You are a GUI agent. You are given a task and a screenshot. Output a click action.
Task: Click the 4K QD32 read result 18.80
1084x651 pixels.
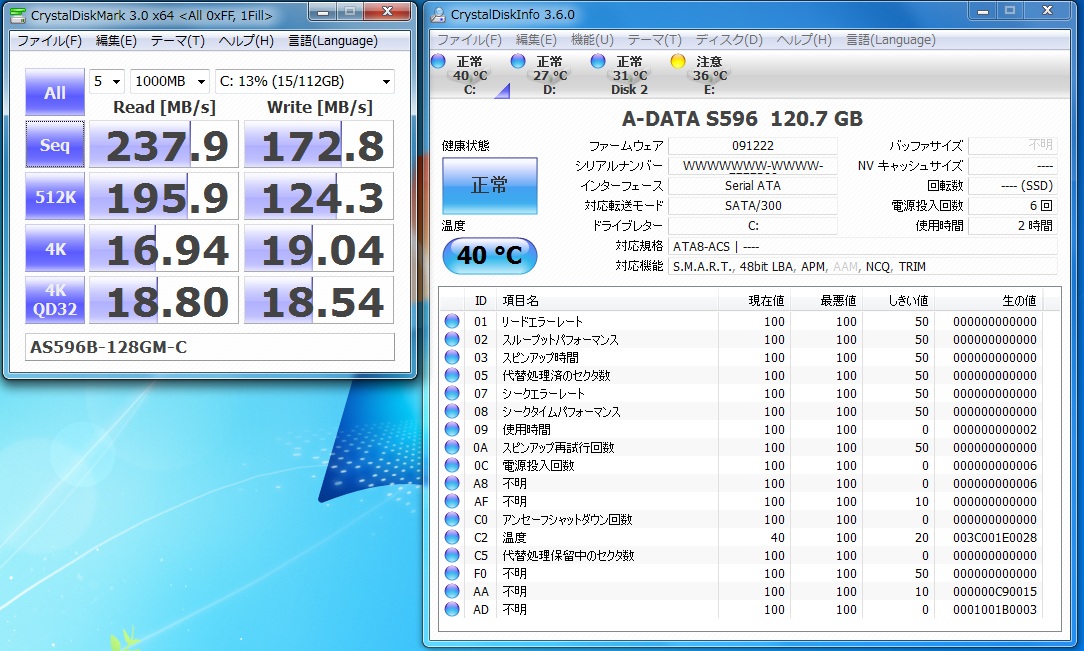(x=164, y=301)
